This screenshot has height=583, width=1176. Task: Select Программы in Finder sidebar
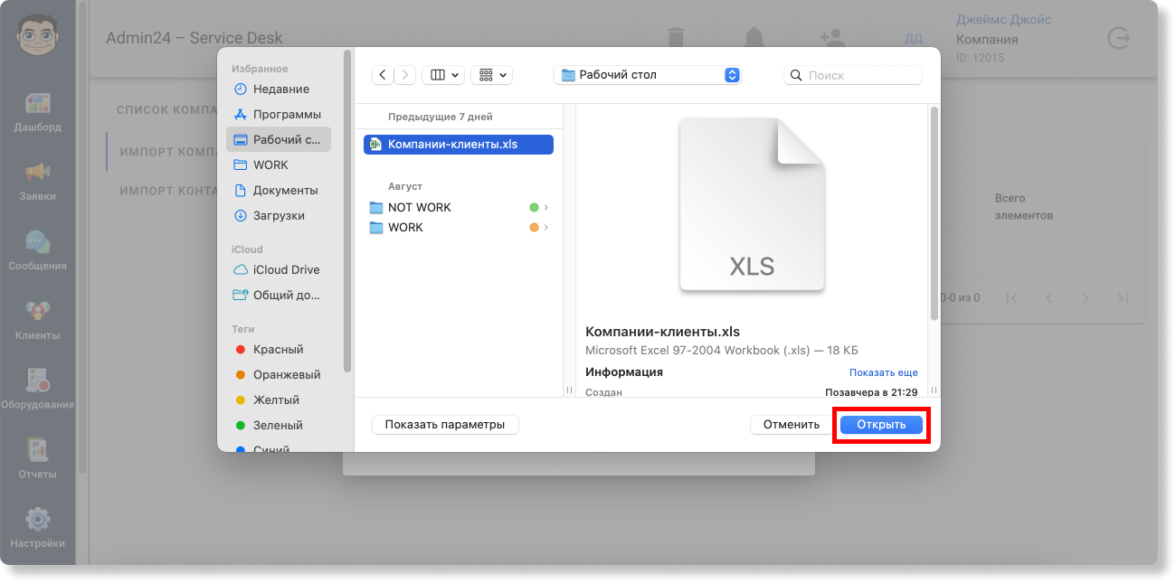click(278, 115)
